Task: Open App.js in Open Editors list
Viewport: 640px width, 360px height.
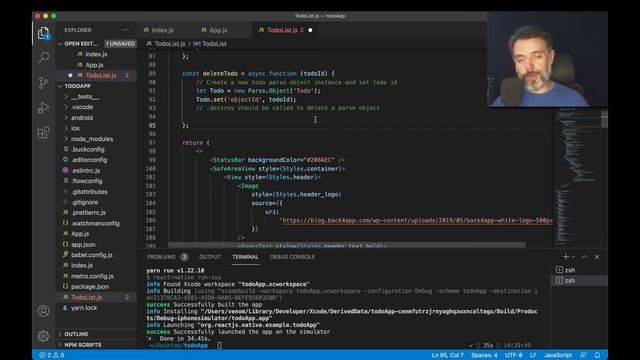Action: coord(94,64)
